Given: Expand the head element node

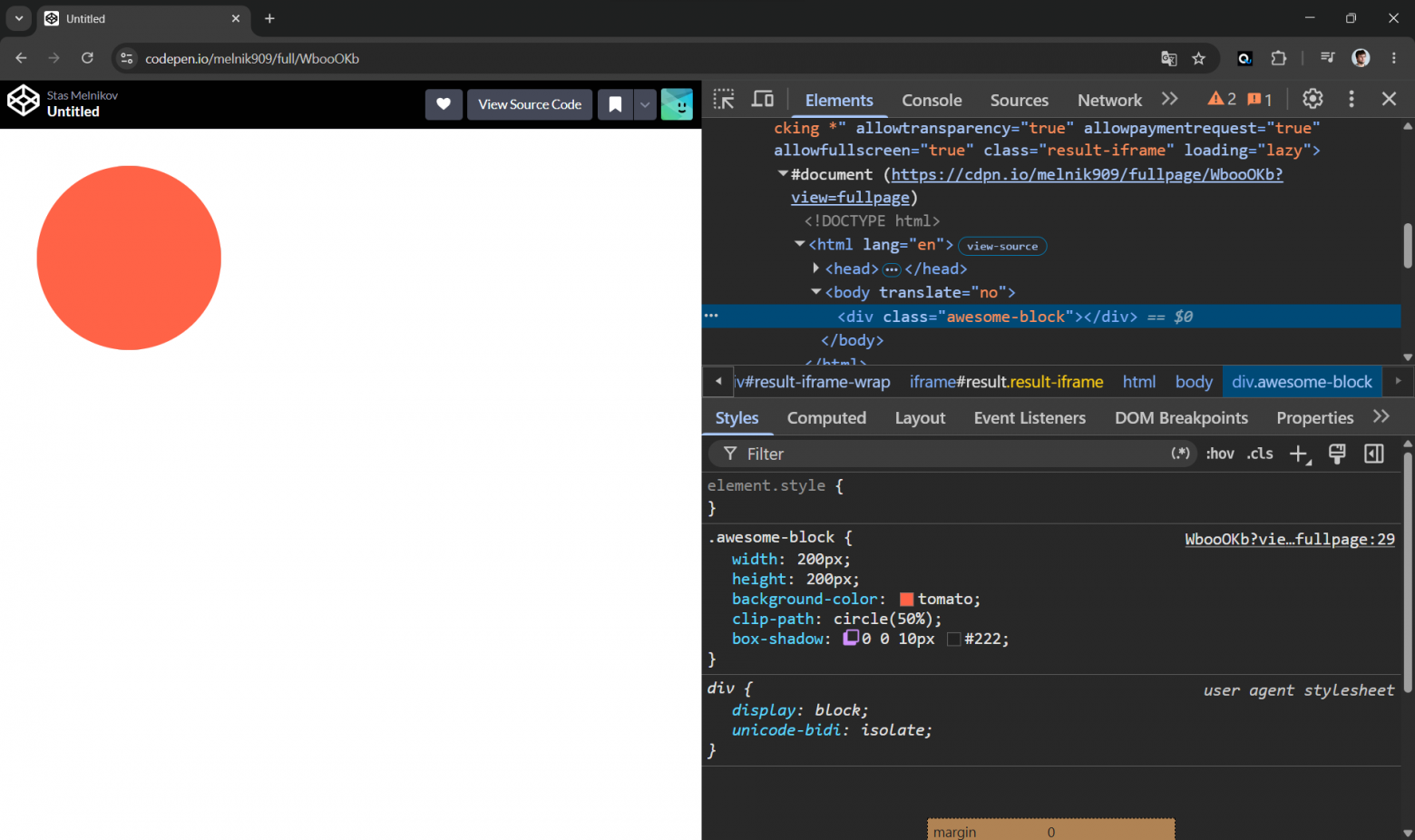Looking at the screenshot, I should pos(815,269).
